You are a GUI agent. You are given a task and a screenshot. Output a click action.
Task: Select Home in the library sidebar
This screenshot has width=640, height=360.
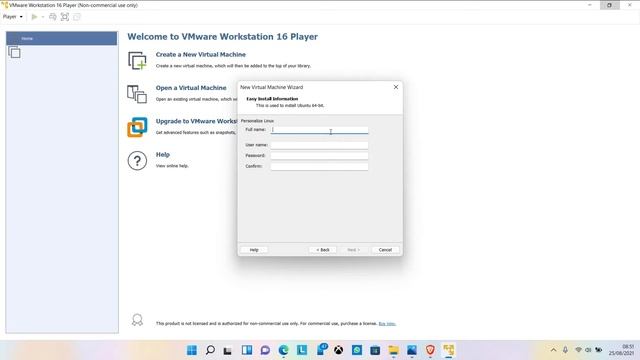point(61,38)
